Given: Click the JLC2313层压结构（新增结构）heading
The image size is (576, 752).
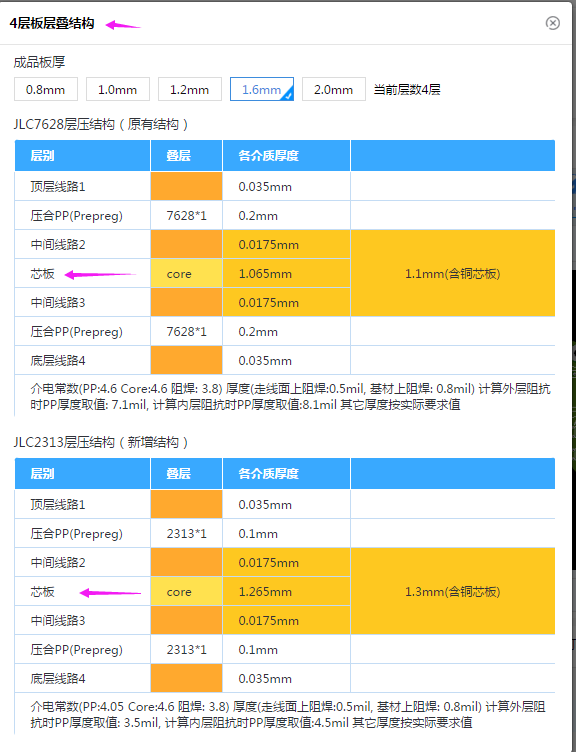Looking at the screenshot, I should (101, 442).
